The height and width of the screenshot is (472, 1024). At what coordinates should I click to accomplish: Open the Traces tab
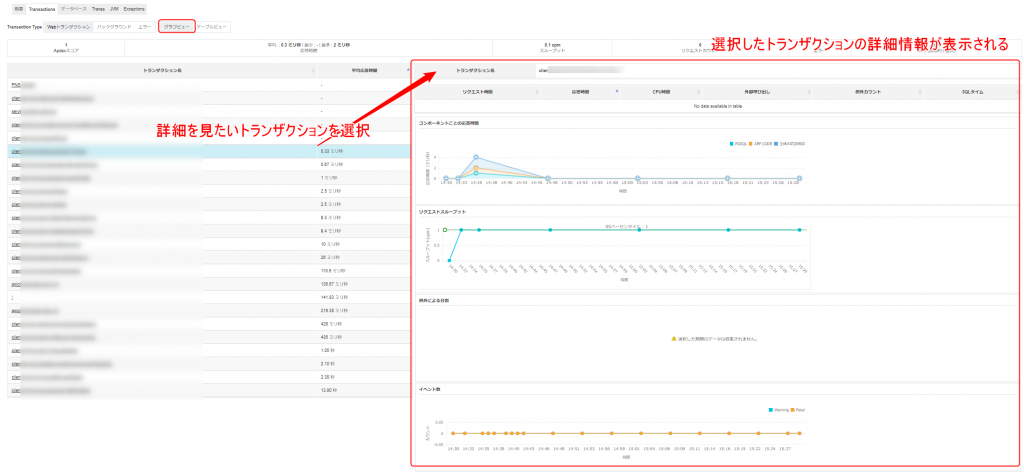(98, 8)
